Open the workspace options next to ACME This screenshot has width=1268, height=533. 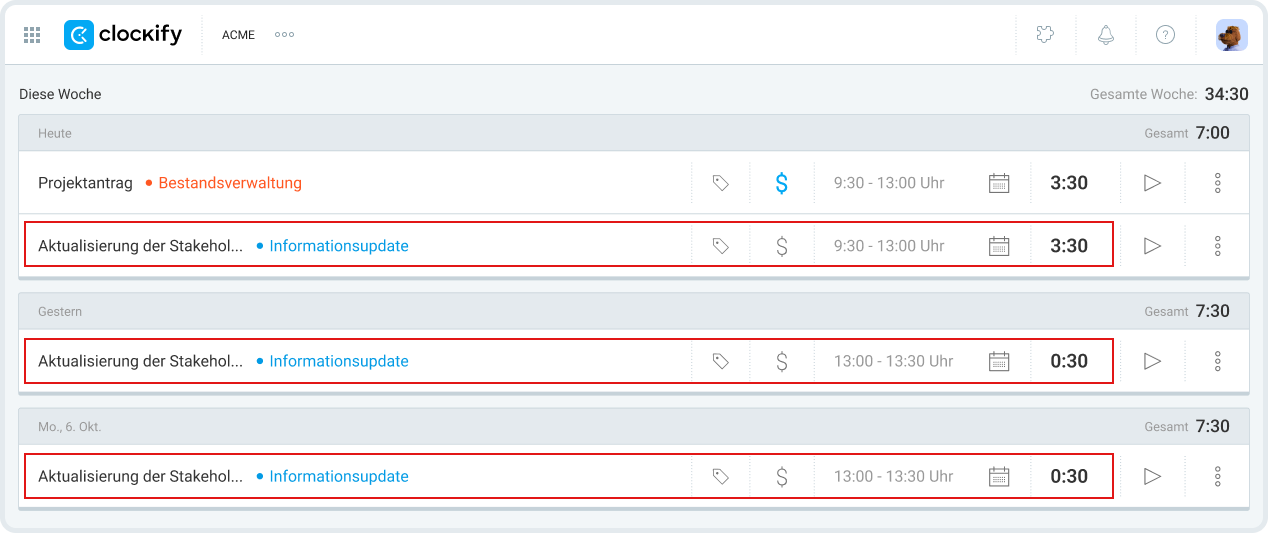tap(284, 35)
